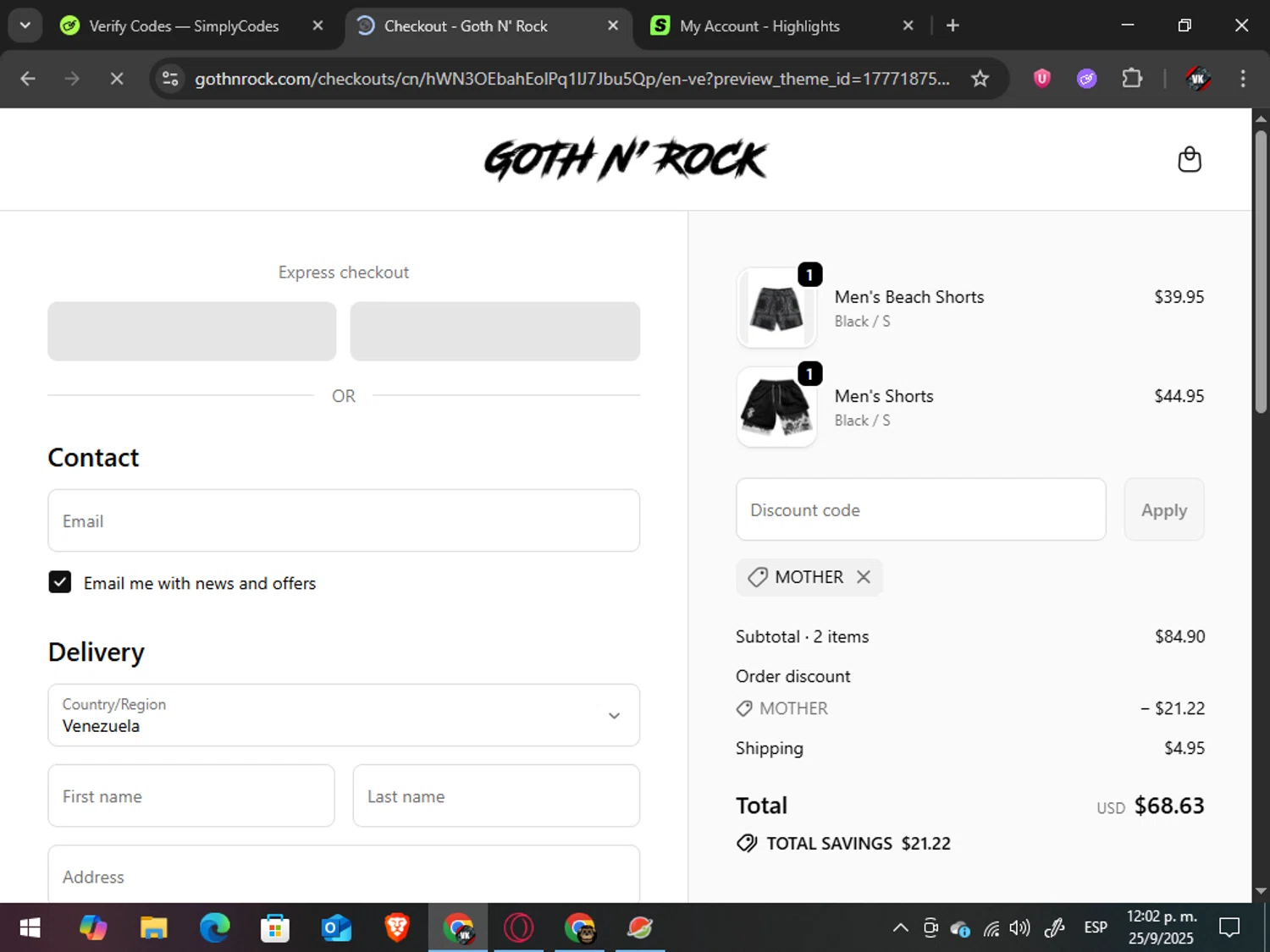Show hidden system tray icons
Viewport: 1270px width, 952px height.
(901, 927)
